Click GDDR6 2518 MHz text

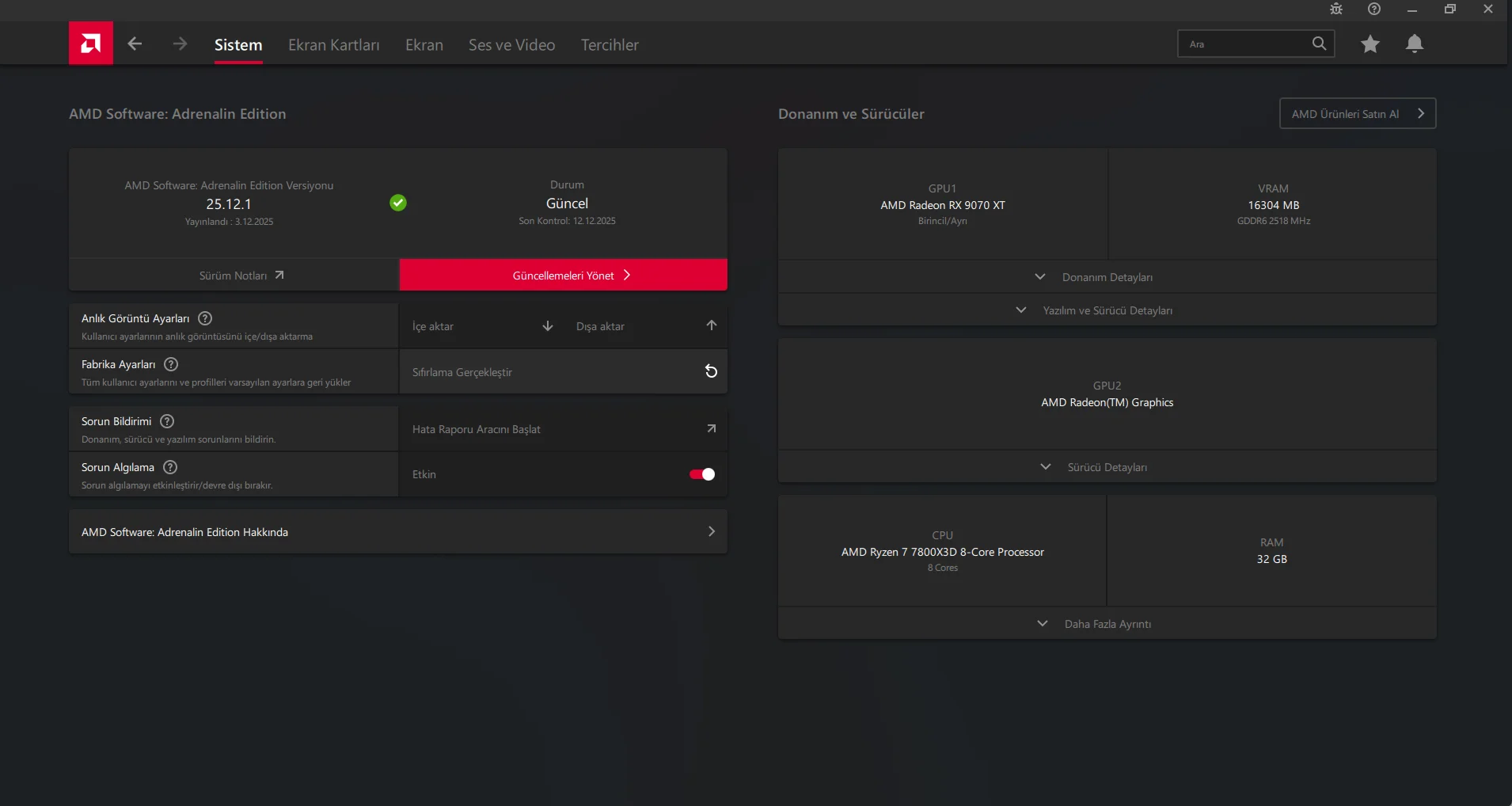[x=1274, y=221]
